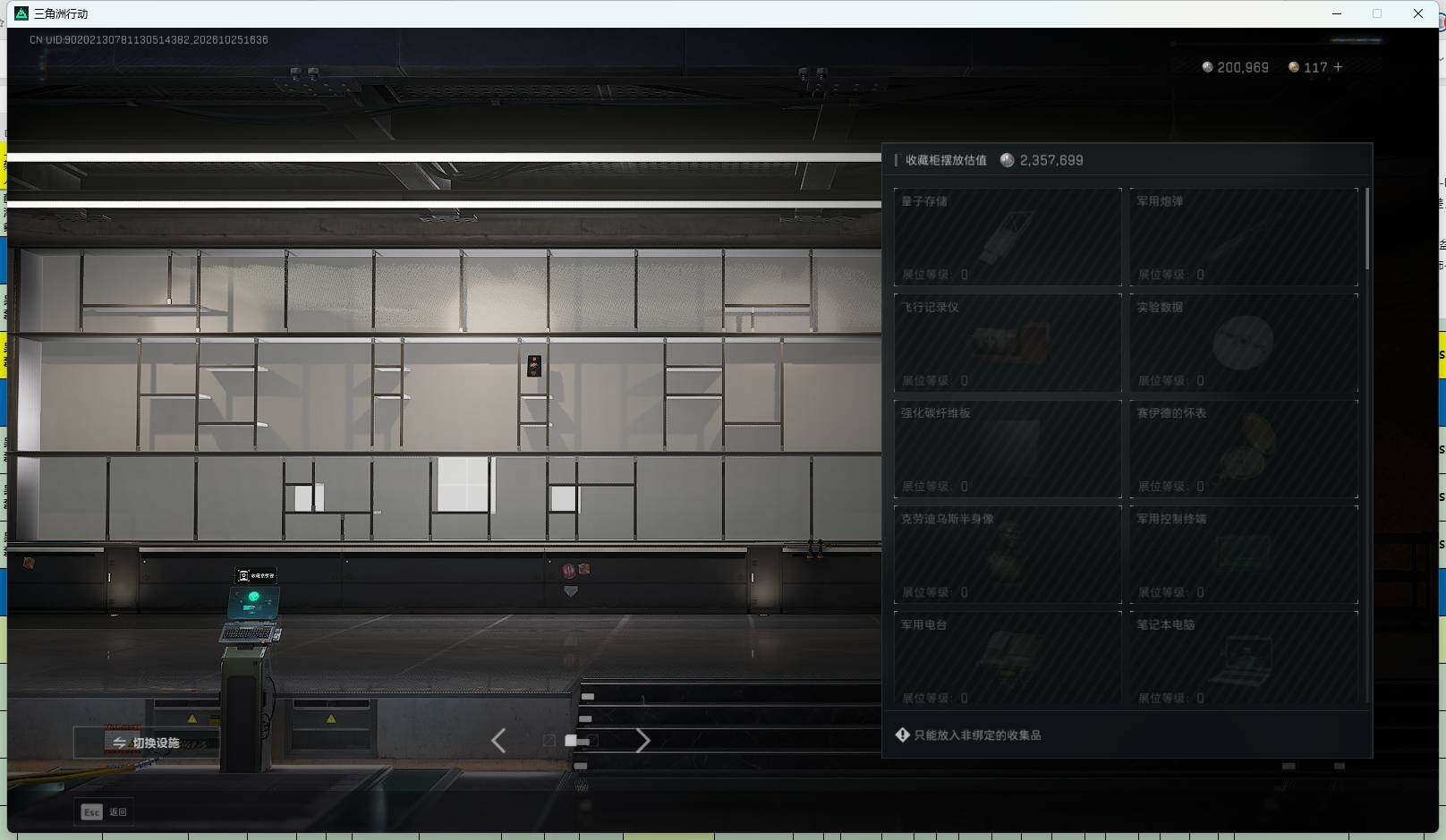
Task: Click the terminal label icon above the laptop
Action: coord(256,575)
